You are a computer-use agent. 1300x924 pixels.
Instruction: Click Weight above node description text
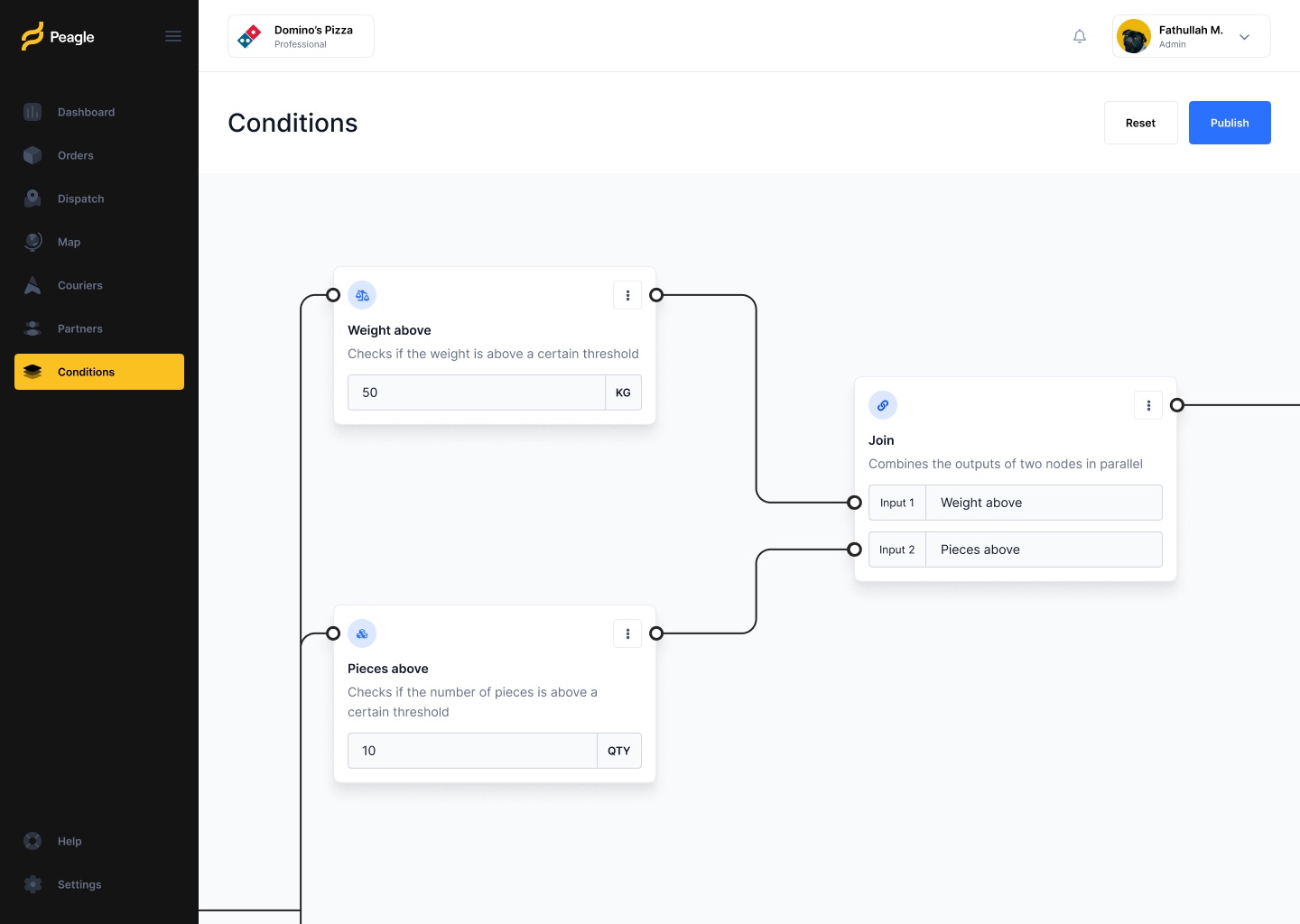493,354
